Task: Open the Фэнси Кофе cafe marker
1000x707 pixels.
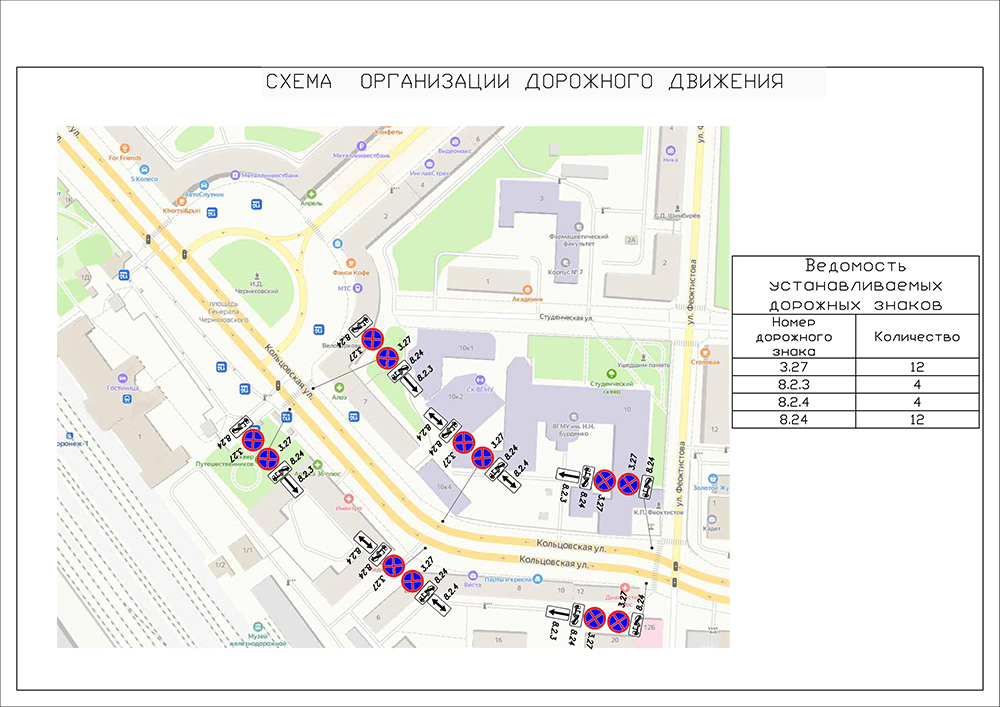Action: tap(352, 263)
